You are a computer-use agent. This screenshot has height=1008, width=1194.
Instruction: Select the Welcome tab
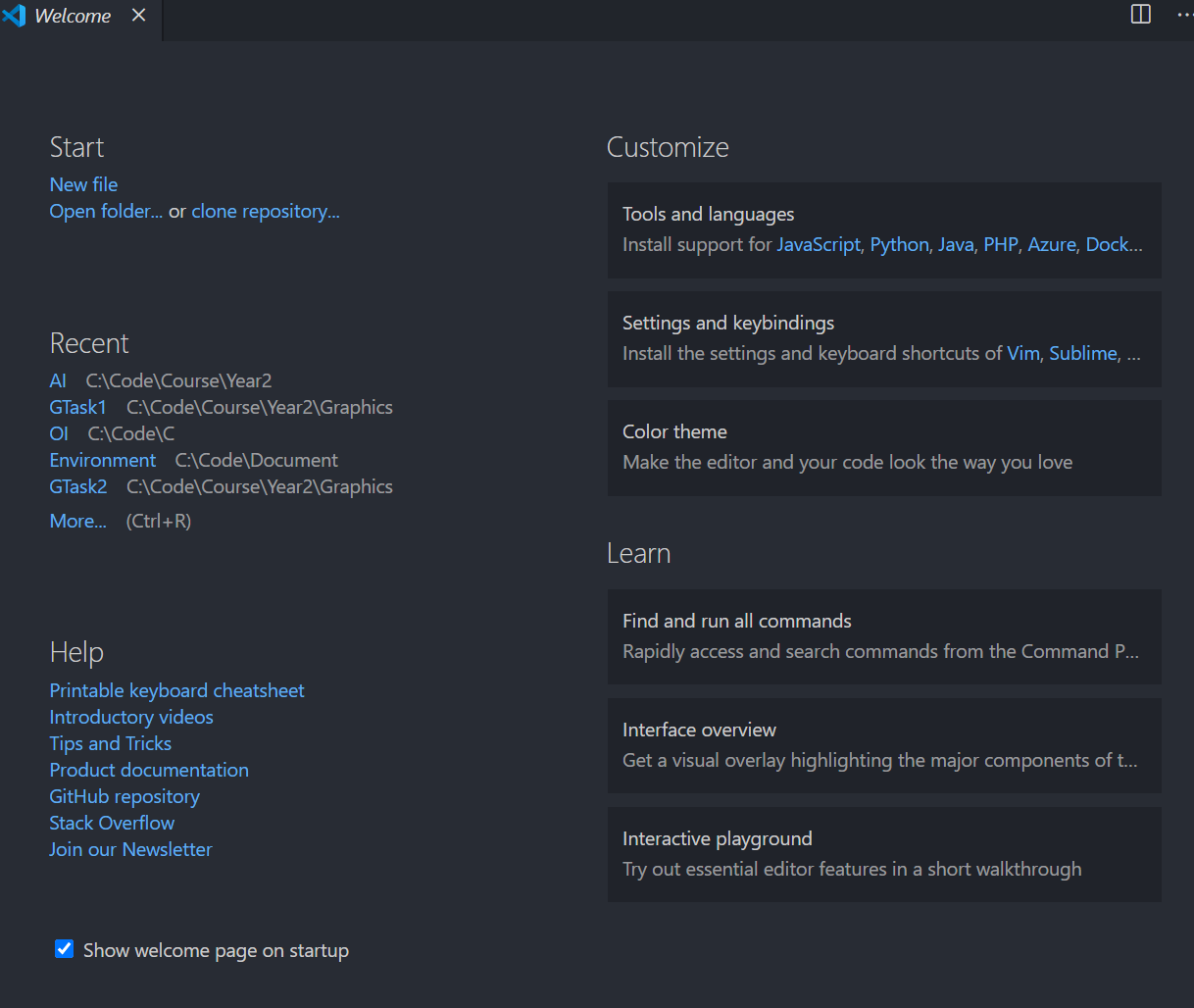(72, 16)
